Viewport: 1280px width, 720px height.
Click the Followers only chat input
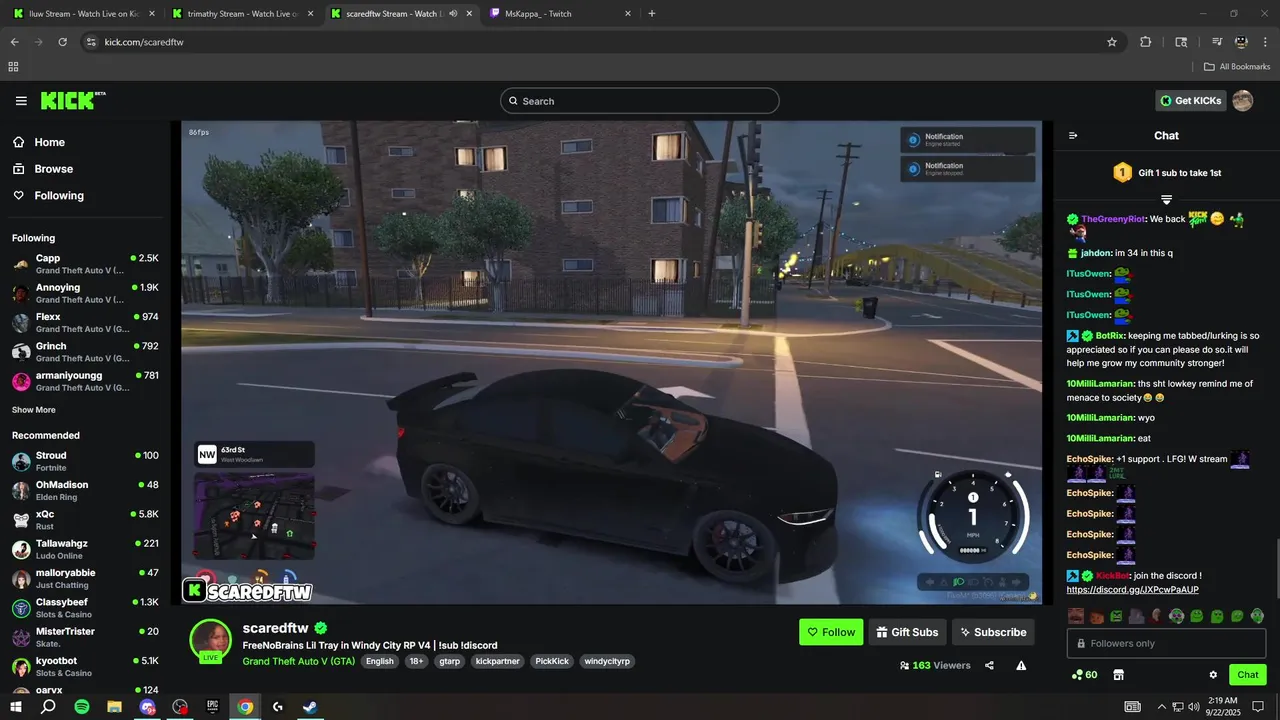(1166, 643)
